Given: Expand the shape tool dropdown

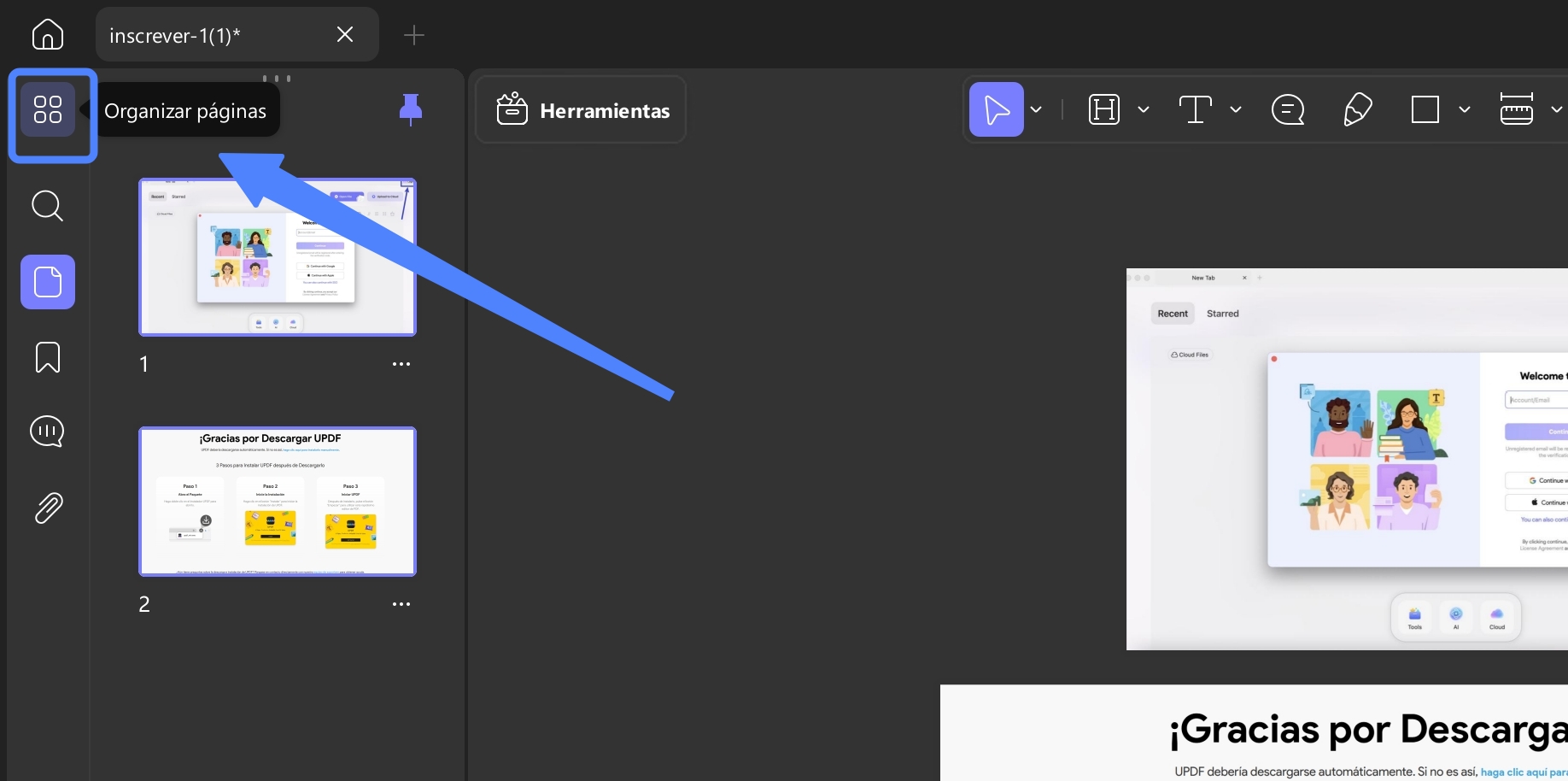Looking at the screenshot, I should click(1465, 109).
